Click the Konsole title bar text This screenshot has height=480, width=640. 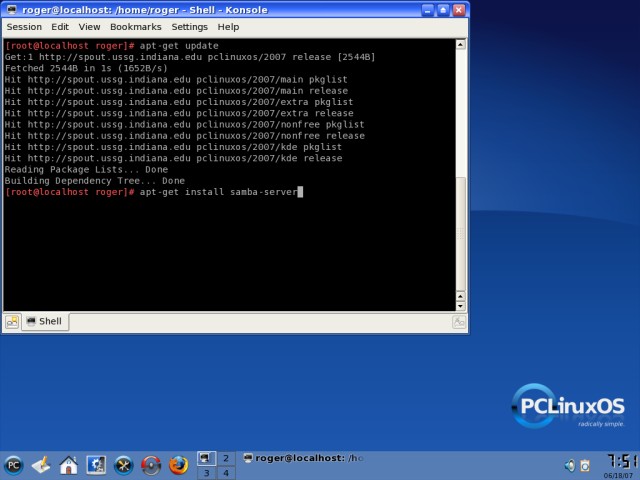pos(145,10)
